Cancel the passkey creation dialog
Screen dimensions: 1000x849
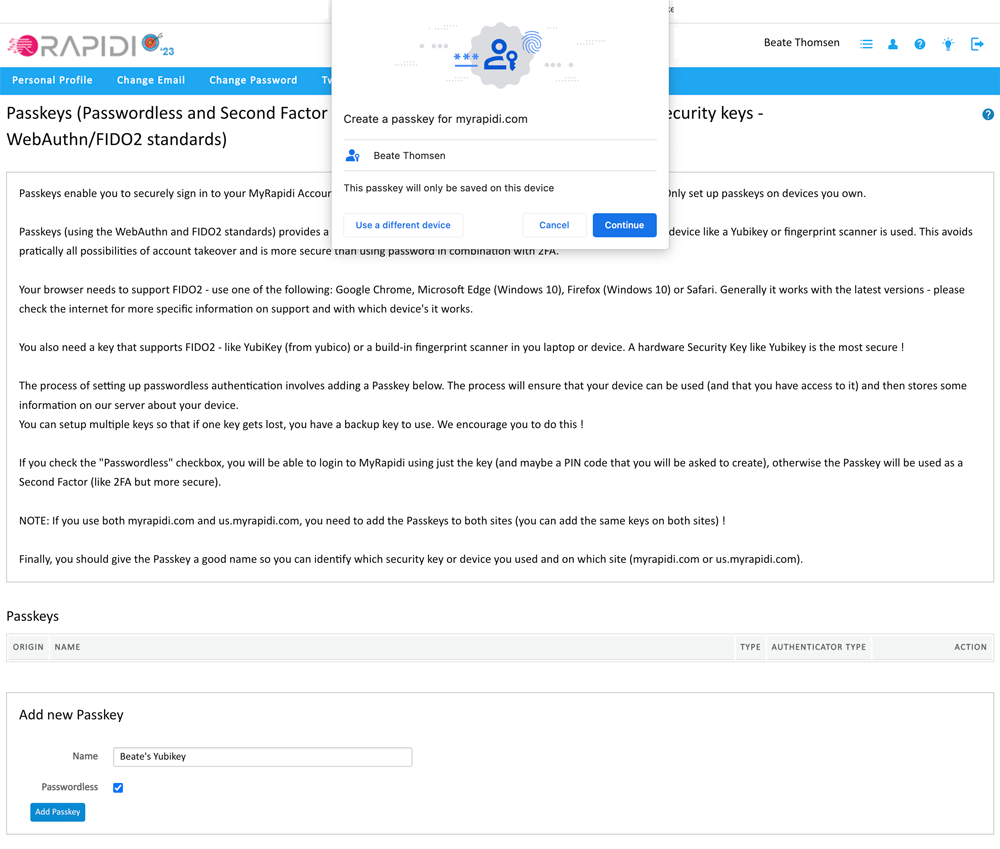(x=554, y=225)
